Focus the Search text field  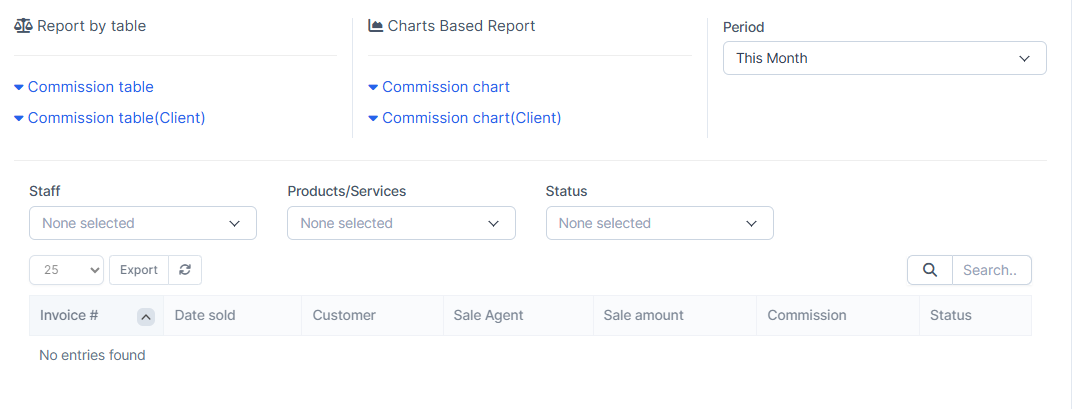(991, 270)
